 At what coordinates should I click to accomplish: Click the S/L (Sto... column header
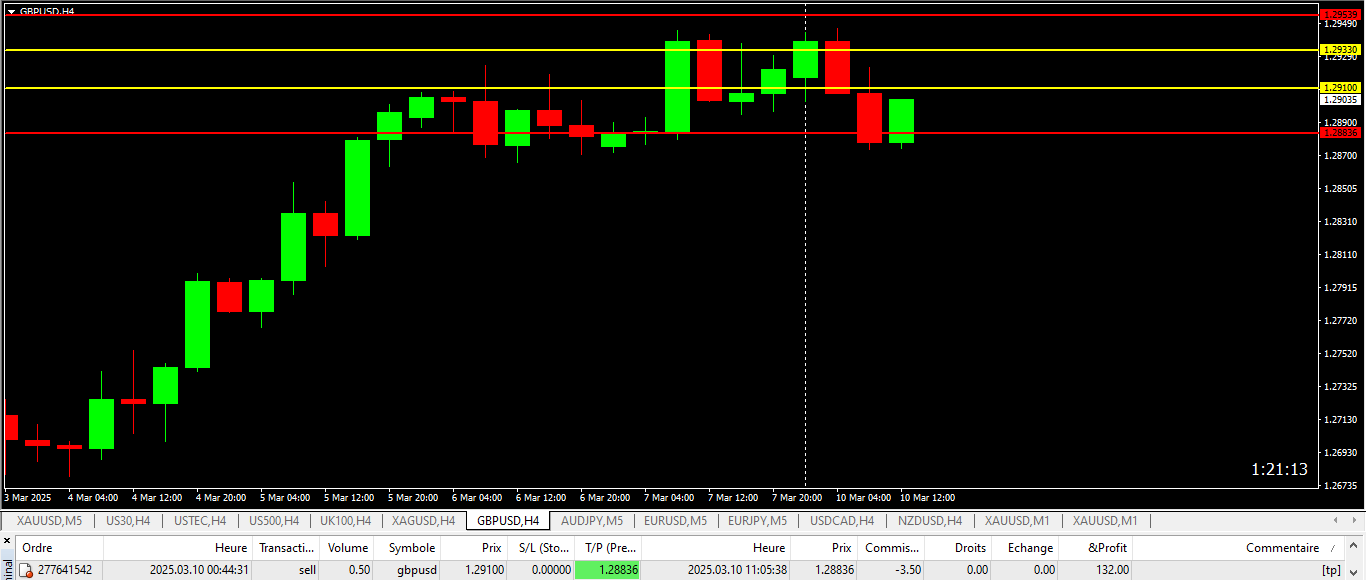tap(540, 548)
